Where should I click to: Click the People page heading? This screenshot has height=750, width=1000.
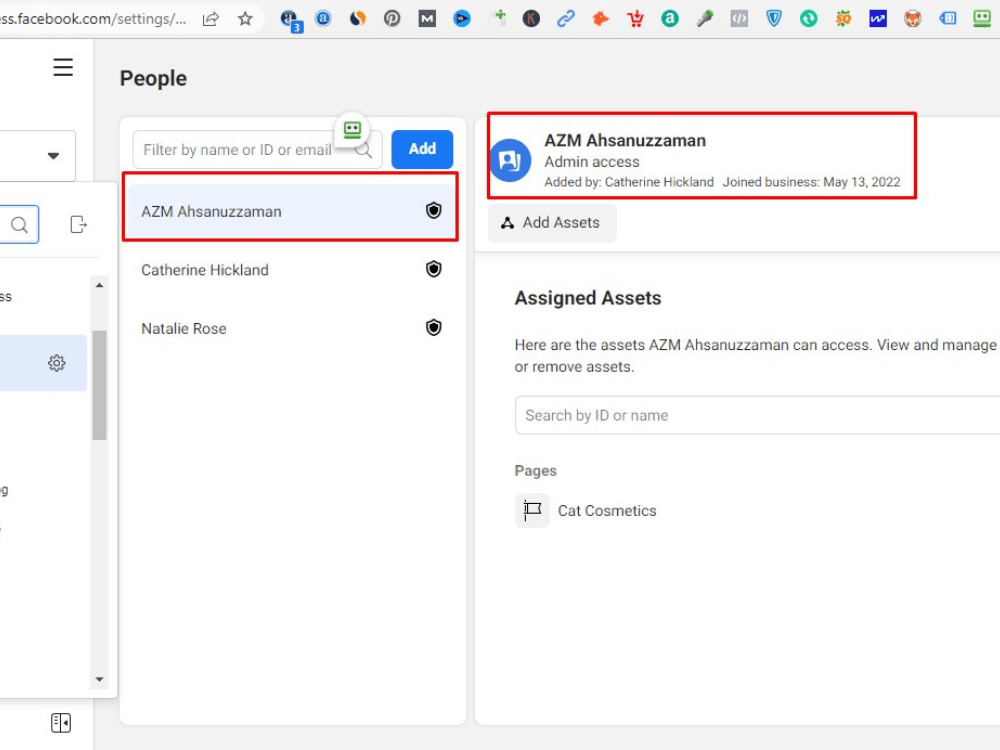[153, 78]
